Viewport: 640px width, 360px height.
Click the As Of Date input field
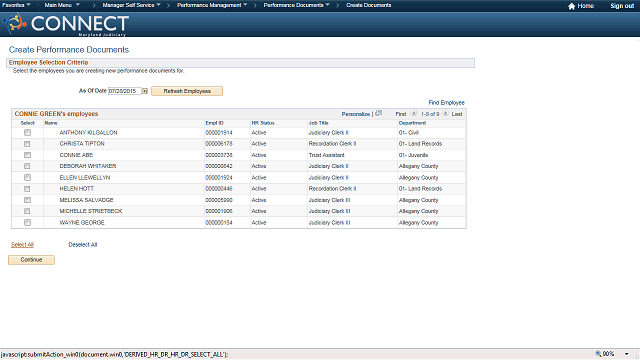pyautogui.click(x=124, y=91)
